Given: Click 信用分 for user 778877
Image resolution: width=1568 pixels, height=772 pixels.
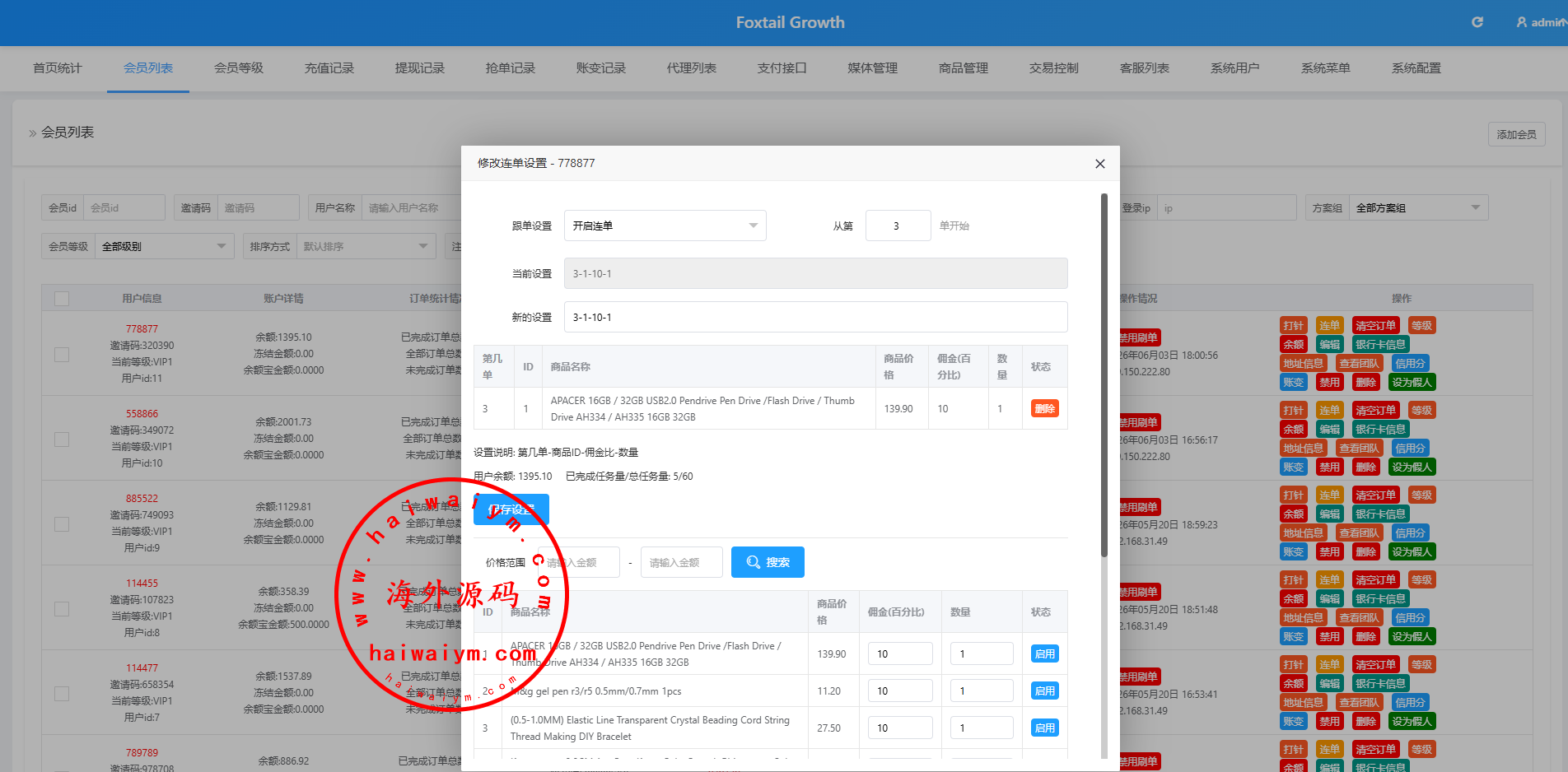Looking at the screenshot, I should tap(1410, 364).
